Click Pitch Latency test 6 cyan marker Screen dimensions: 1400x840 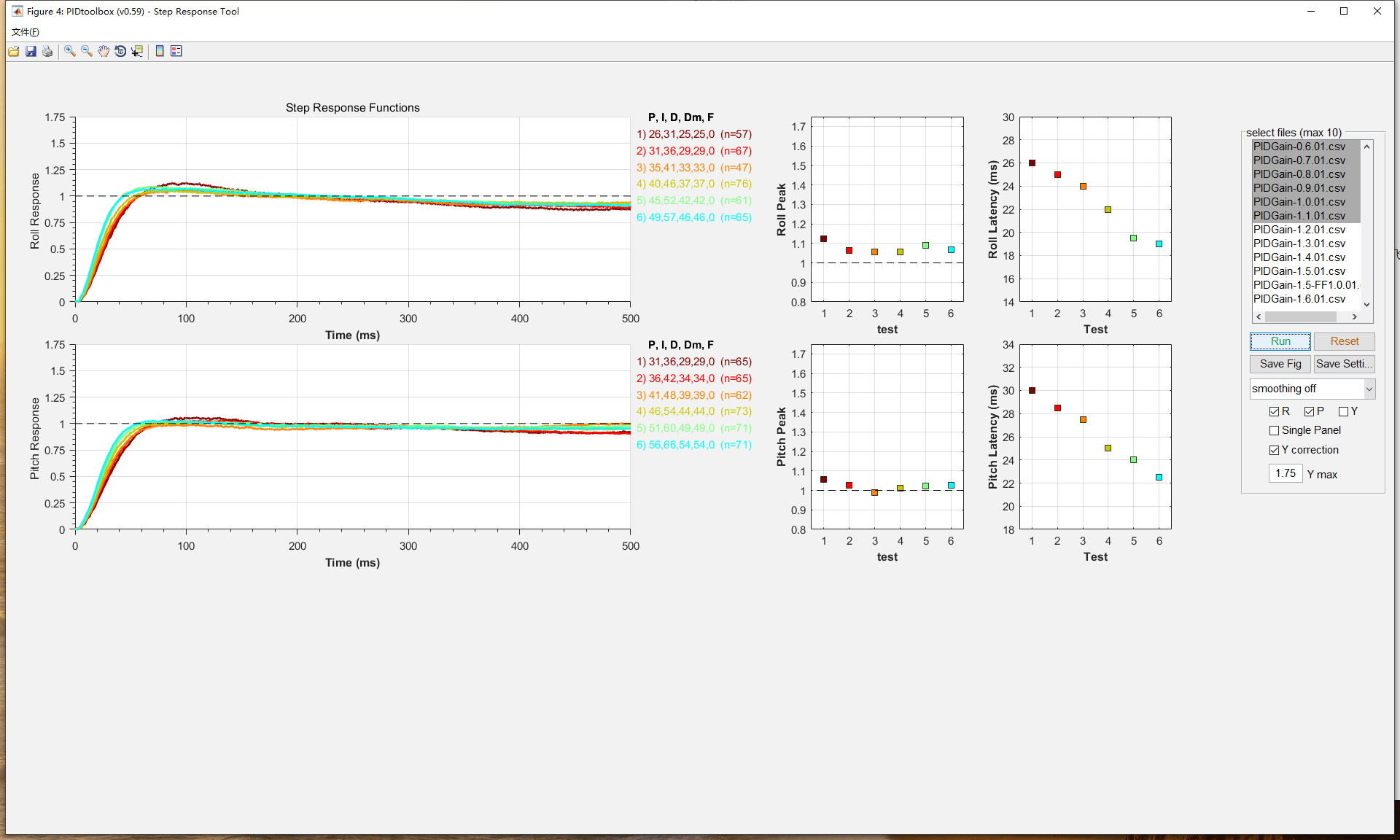tap(1159, 478)
